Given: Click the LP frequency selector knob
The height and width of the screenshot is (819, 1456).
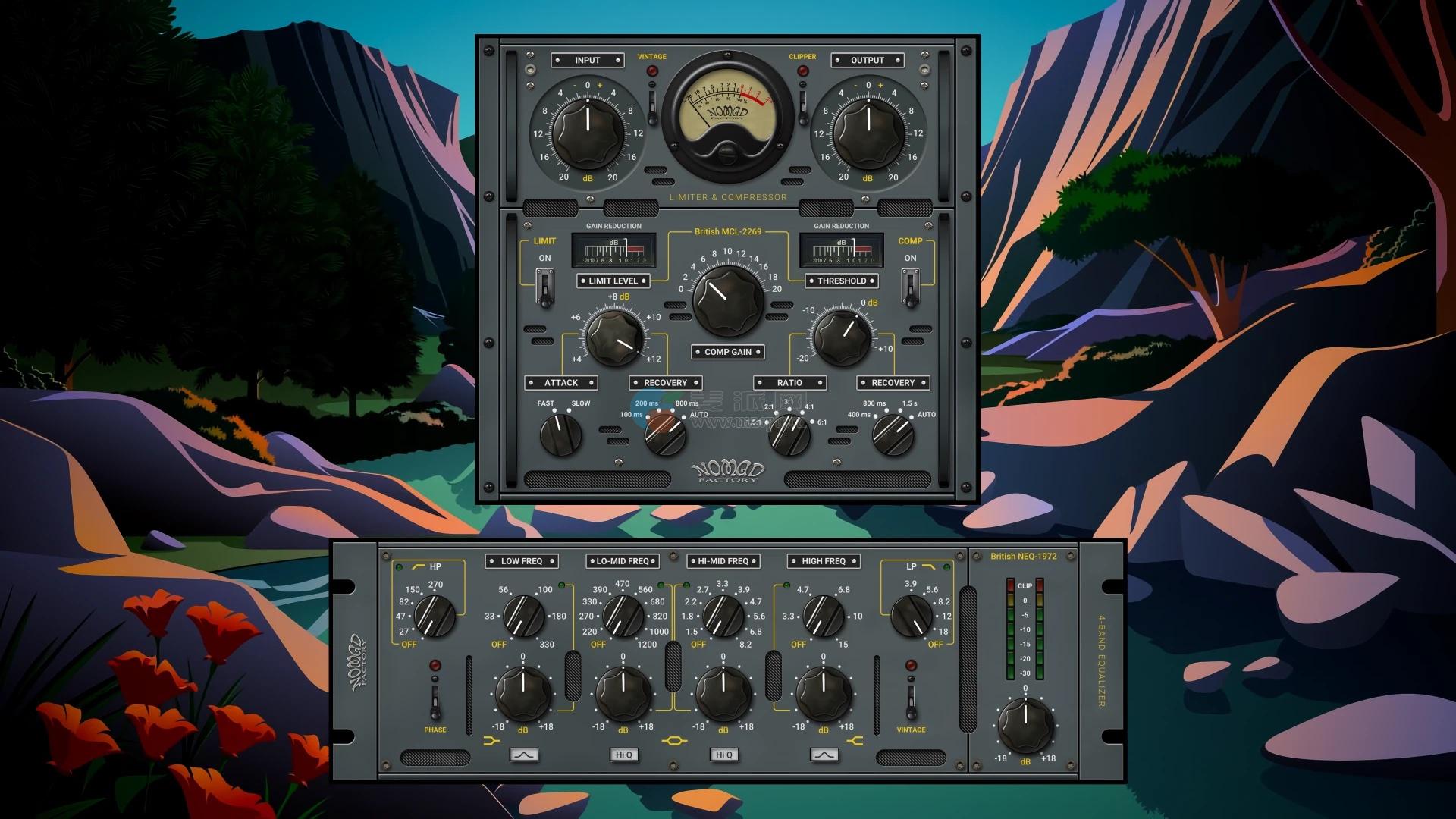Looking at the screenshot, I should 912,616.
